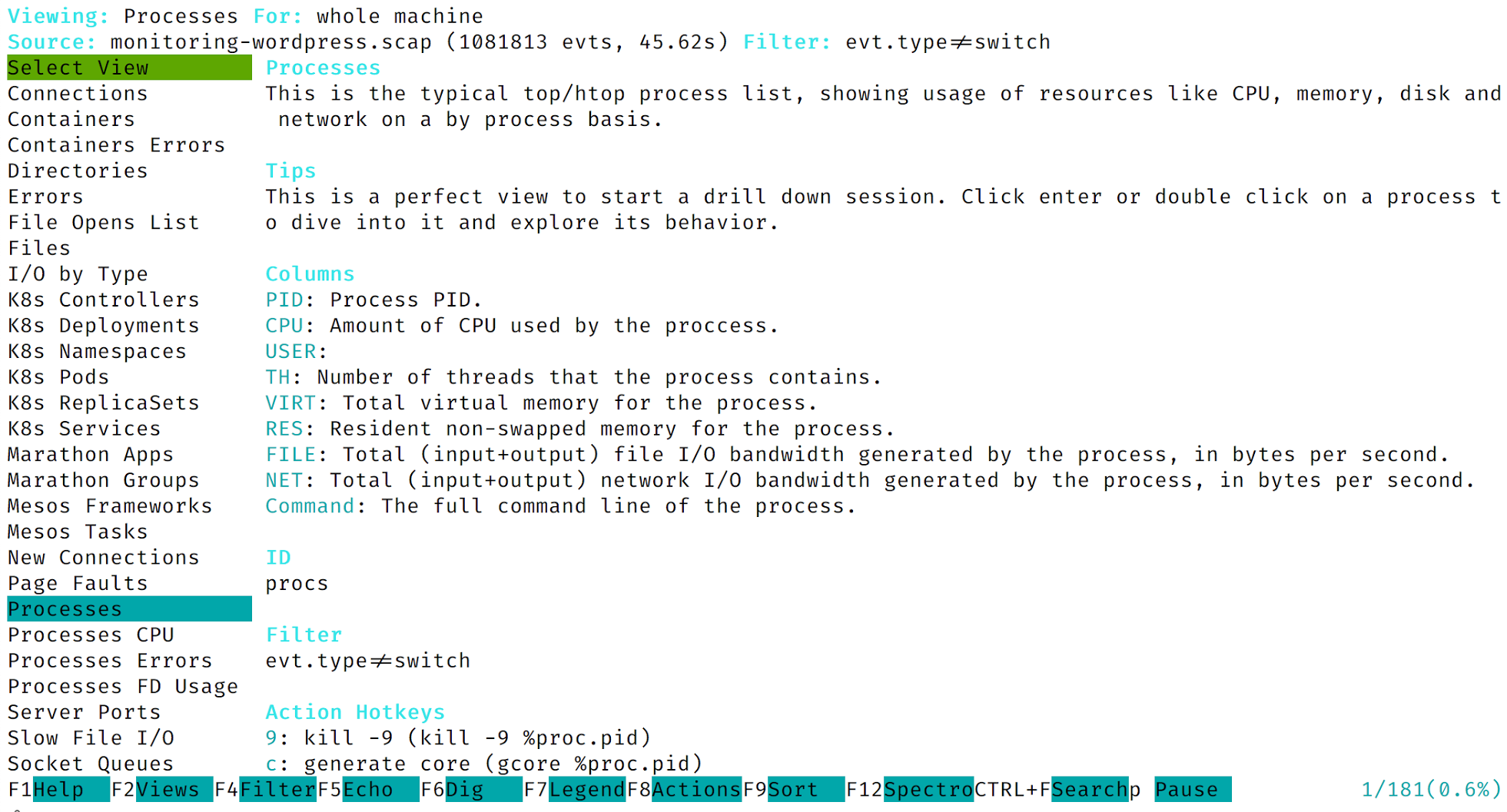Choose the K8s Pods view
This screenshot has width=1507, height=812.
58,377
